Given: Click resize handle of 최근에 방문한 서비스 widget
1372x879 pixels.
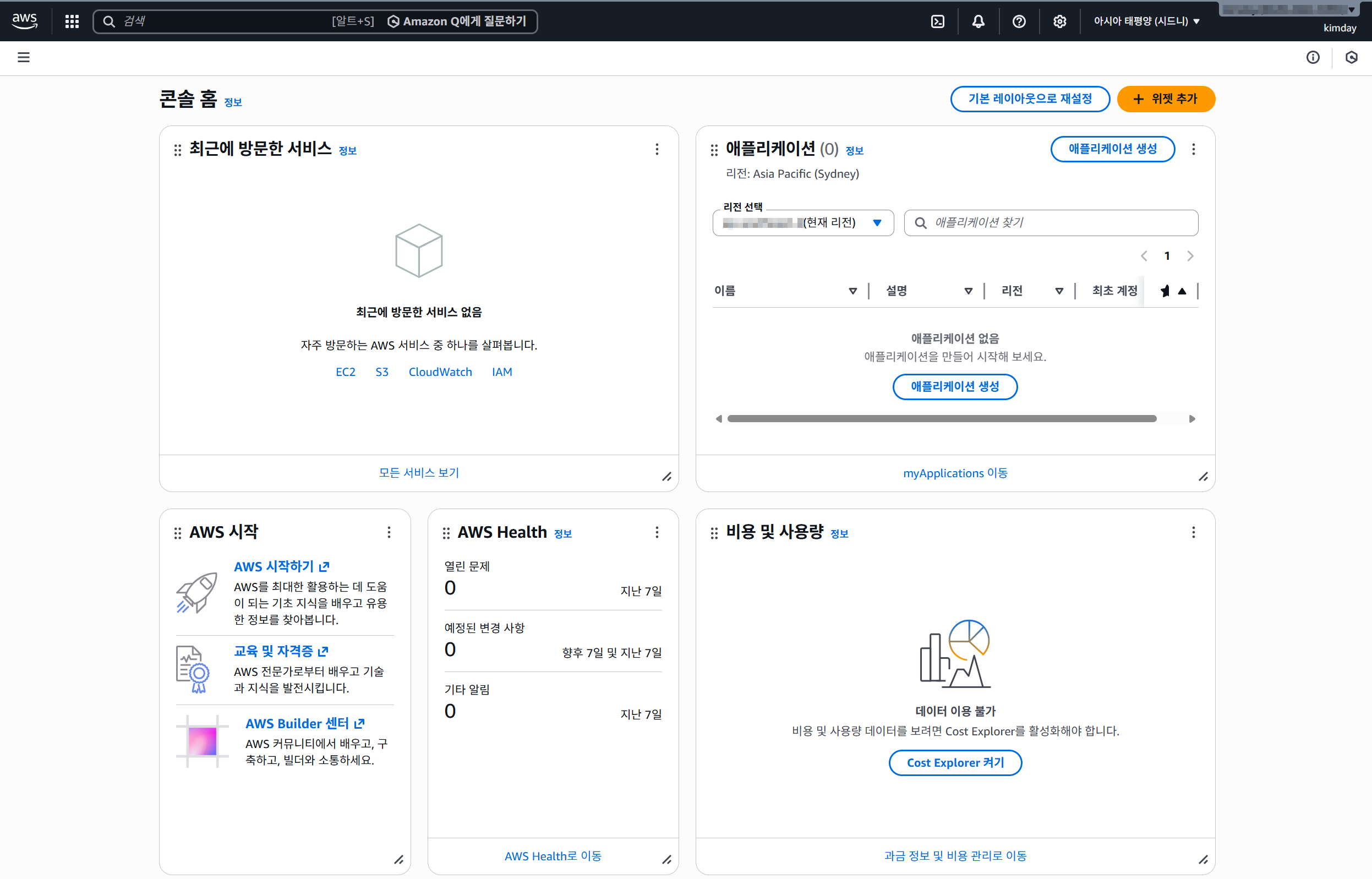Looking at the screenshot, I should point(666,477).
